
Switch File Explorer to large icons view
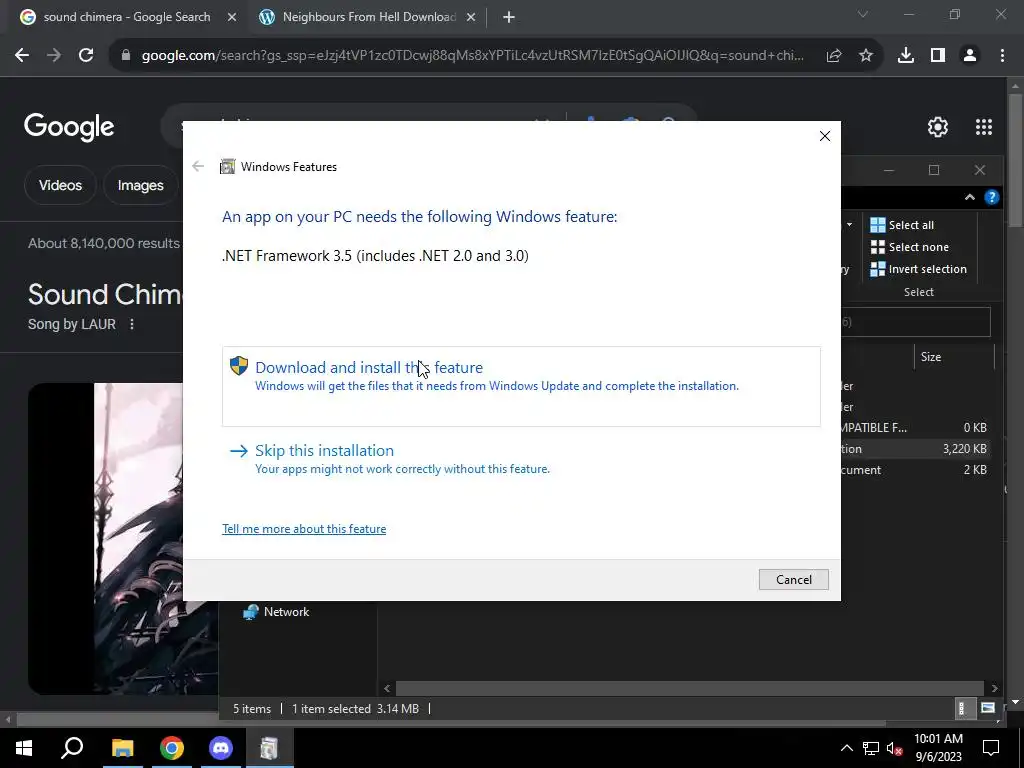pyautogui.click(x=987, y=709)
